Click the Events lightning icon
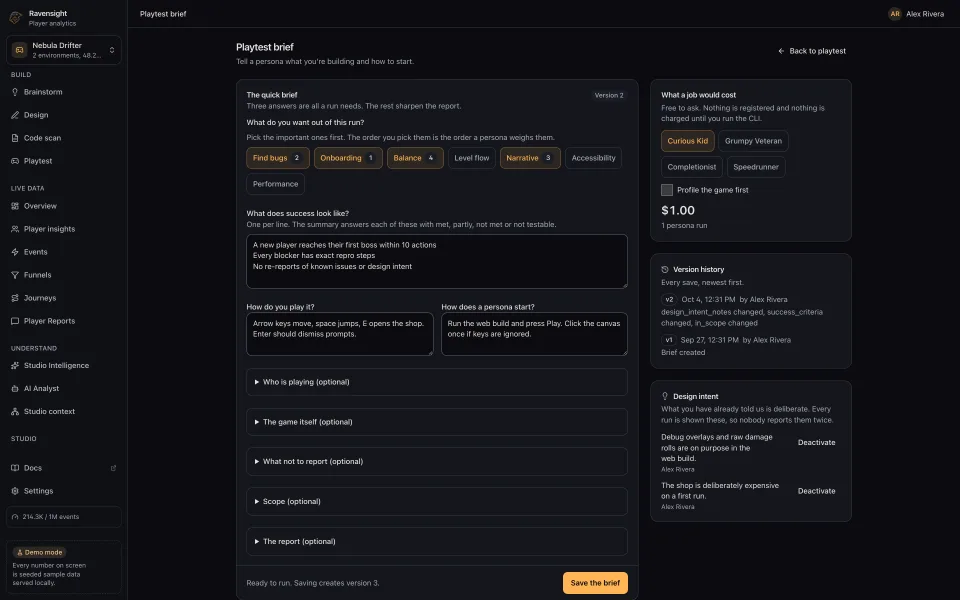Image resolution: width=960 pixels, height=600 pixels. click(15, 252)
